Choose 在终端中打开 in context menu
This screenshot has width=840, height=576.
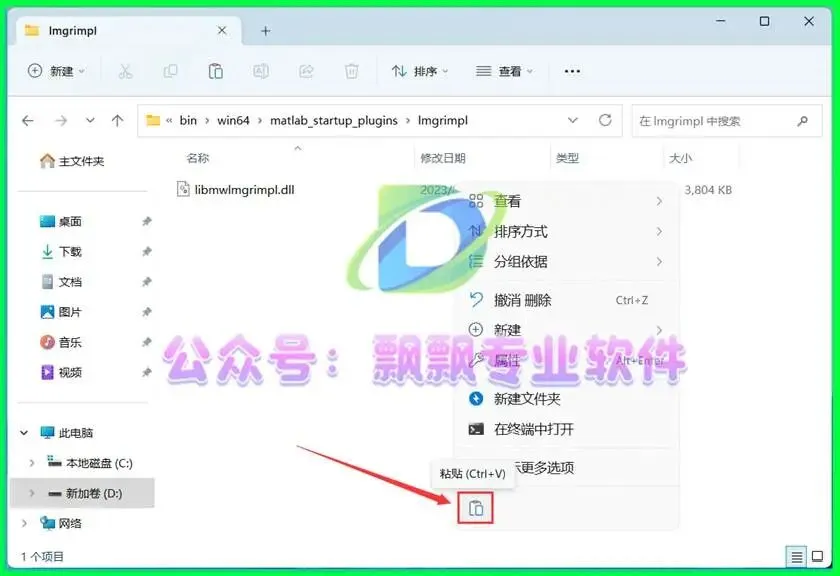[x=566, y=429]
